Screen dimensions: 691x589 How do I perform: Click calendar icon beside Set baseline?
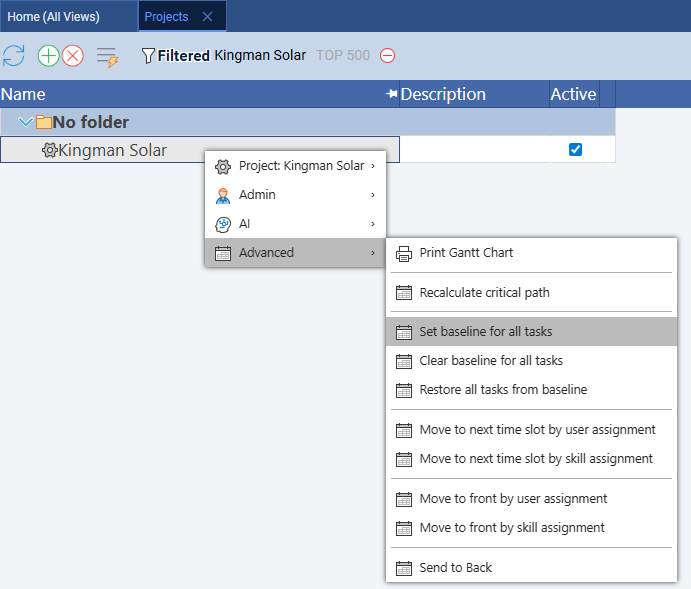coord(404,332)
